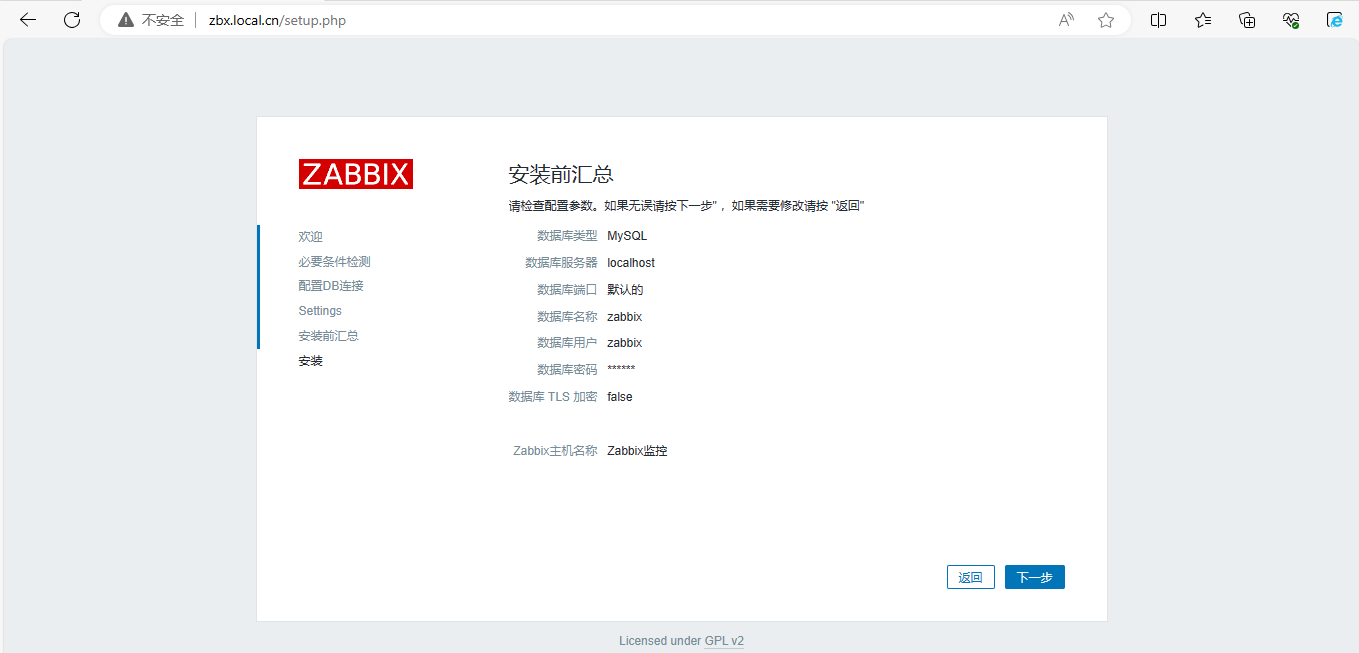Click the 不安全 warning triangle icon
Screen dimensions: 1359x653
pos(125,20)
